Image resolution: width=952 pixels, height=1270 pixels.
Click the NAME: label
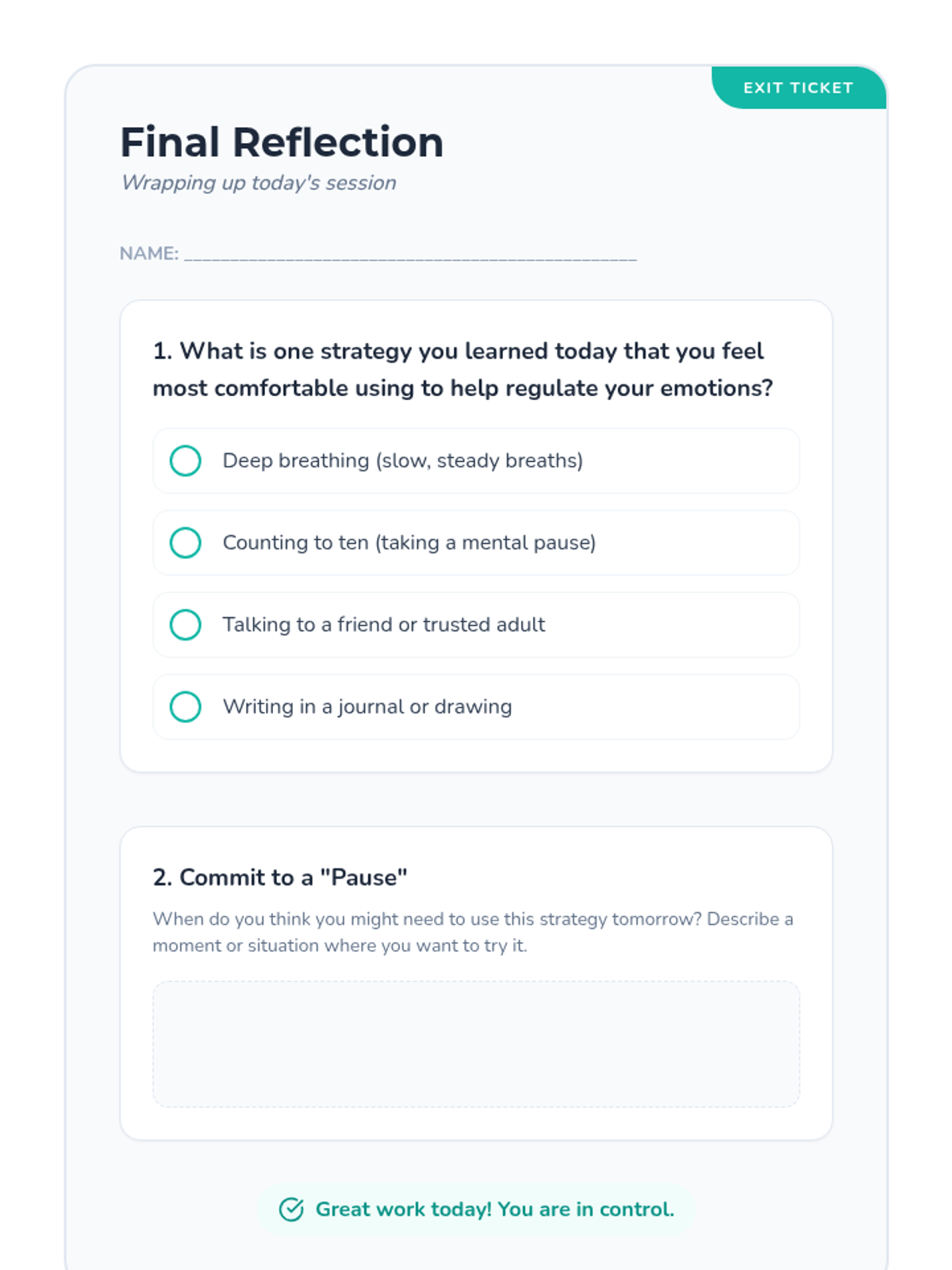(x=148, y=254)
